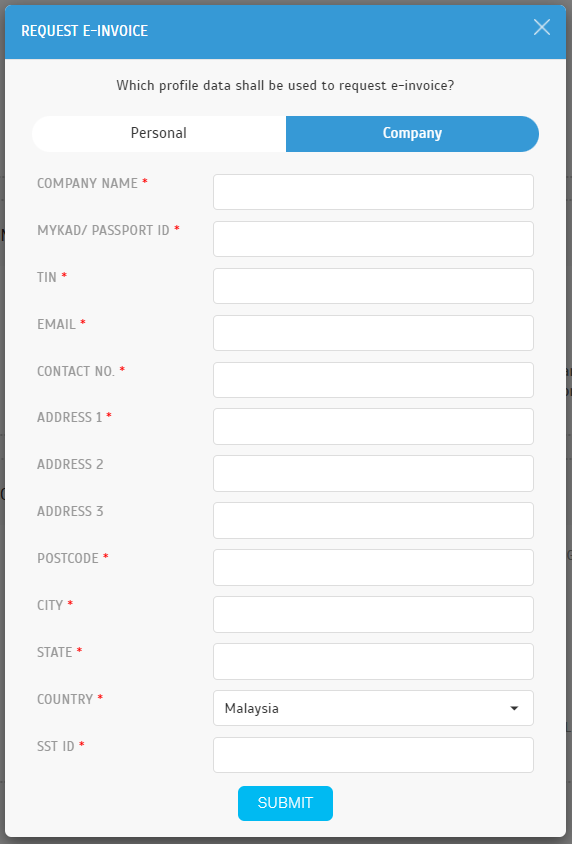572x844 pixels.
Task: Click the State input field
Action: click(x=373, y=661)
